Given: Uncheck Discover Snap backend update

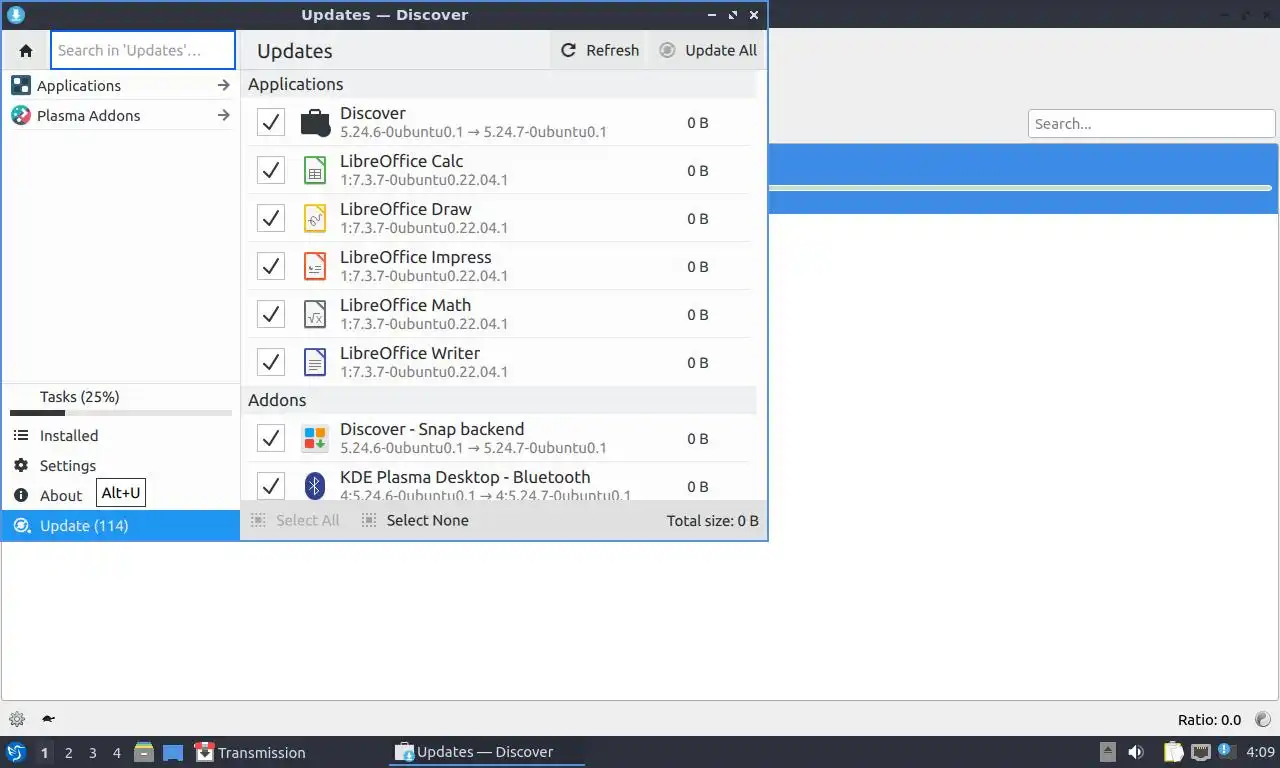Looking at the screenshot, I should 271,438.
